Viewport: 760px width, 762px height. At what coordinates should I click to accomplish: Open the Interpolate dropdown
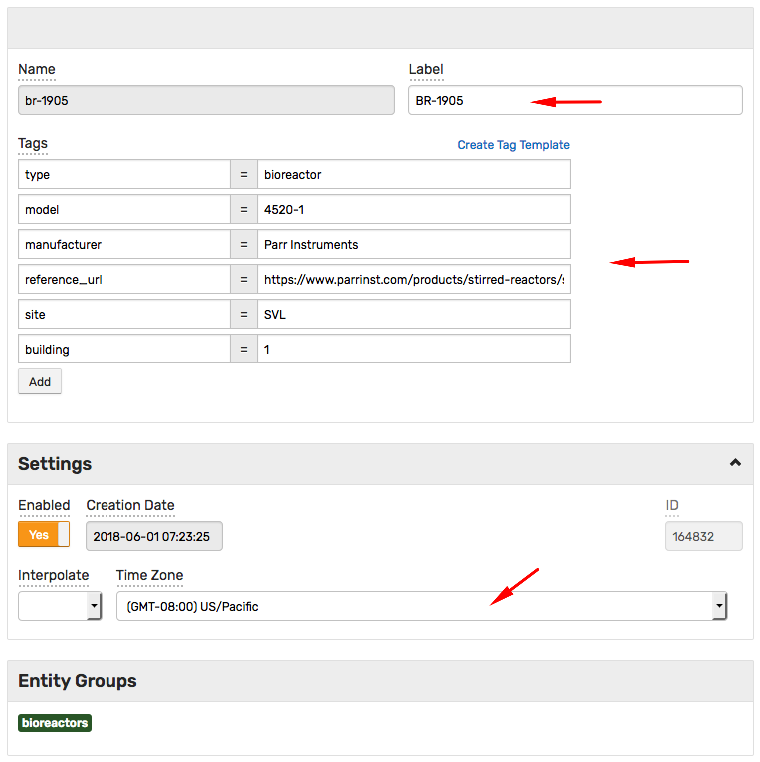pyautogui.click(x=60, y=606)
